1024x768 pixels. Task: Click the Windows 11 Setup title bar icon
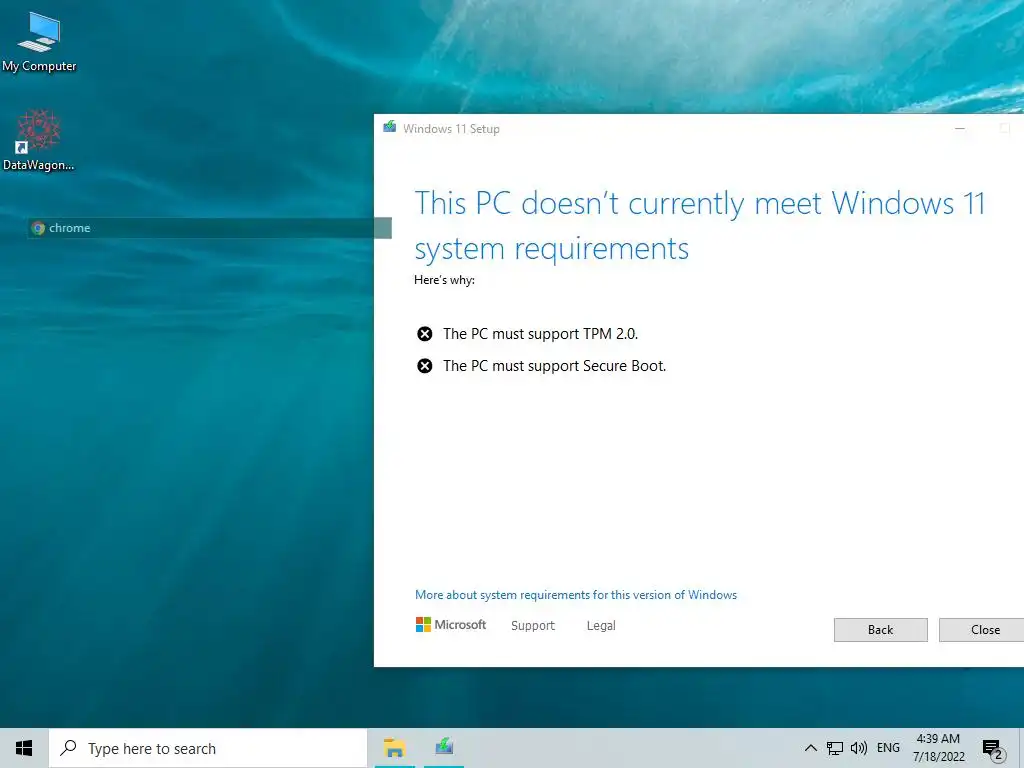[390, 127]
